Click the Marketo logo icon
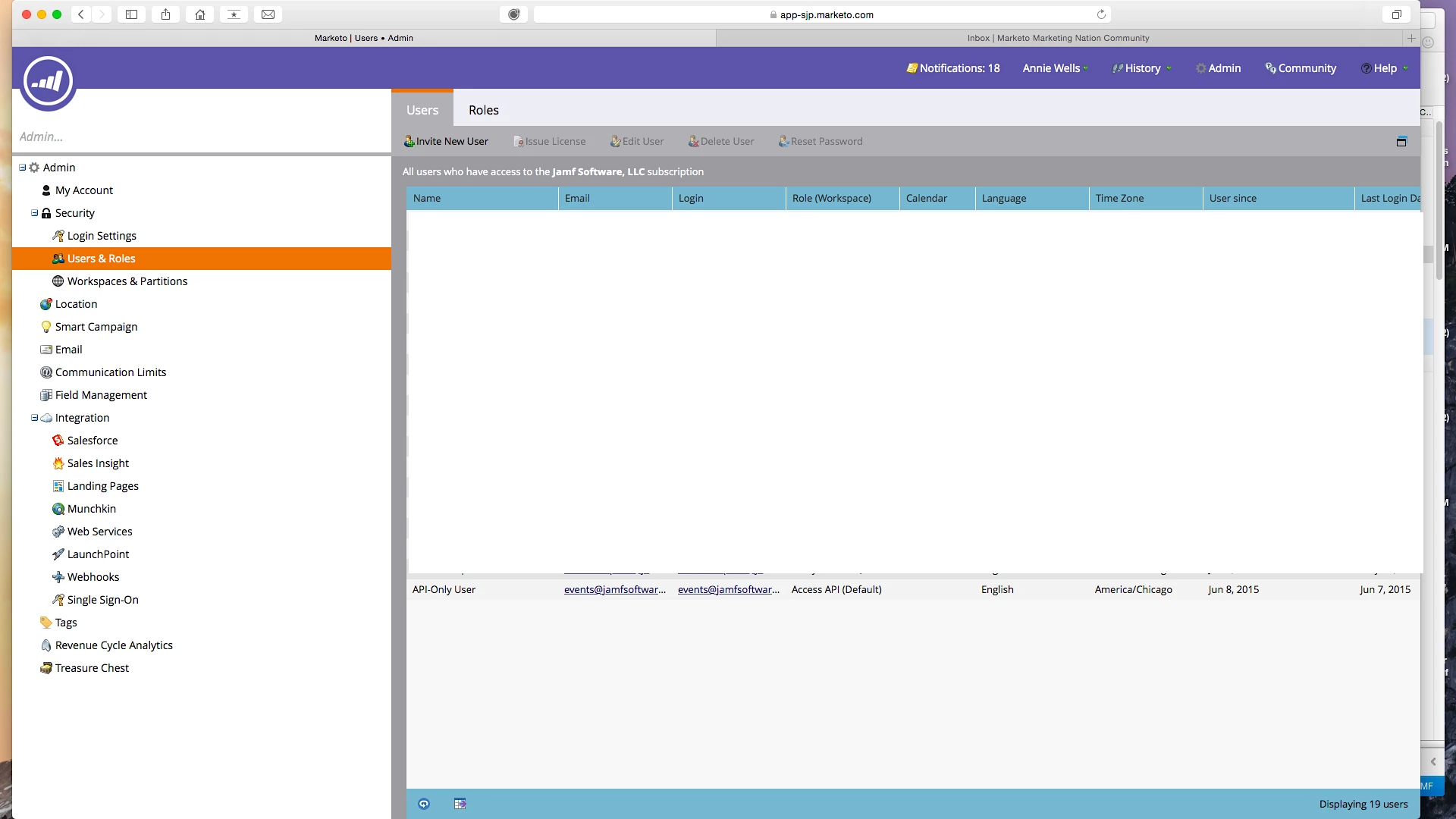 point(48,81)
